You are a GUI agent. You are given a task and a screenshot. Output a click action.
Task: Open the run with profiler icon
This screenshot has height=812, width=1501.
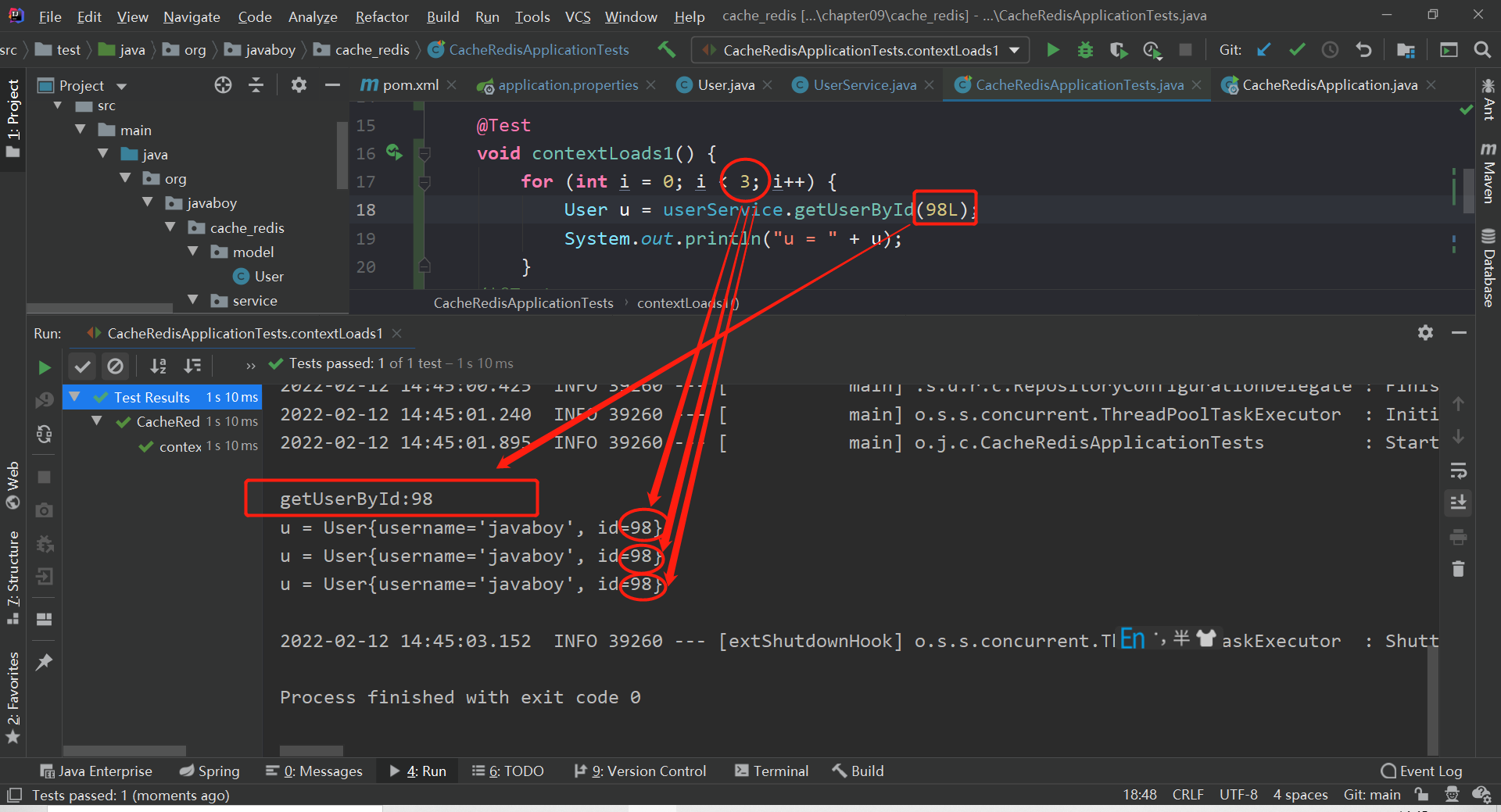(x=1152, y=50)
